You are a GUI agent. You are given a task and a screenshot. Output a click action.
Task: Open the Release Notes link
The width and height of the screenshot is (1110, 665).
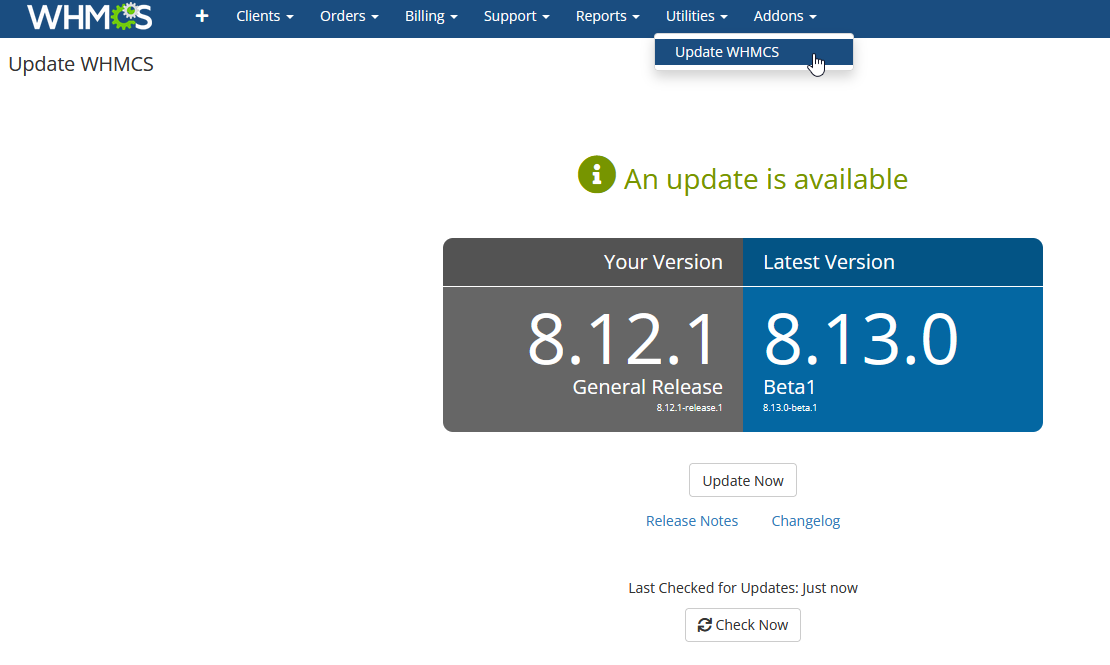(x=692, y=521)
